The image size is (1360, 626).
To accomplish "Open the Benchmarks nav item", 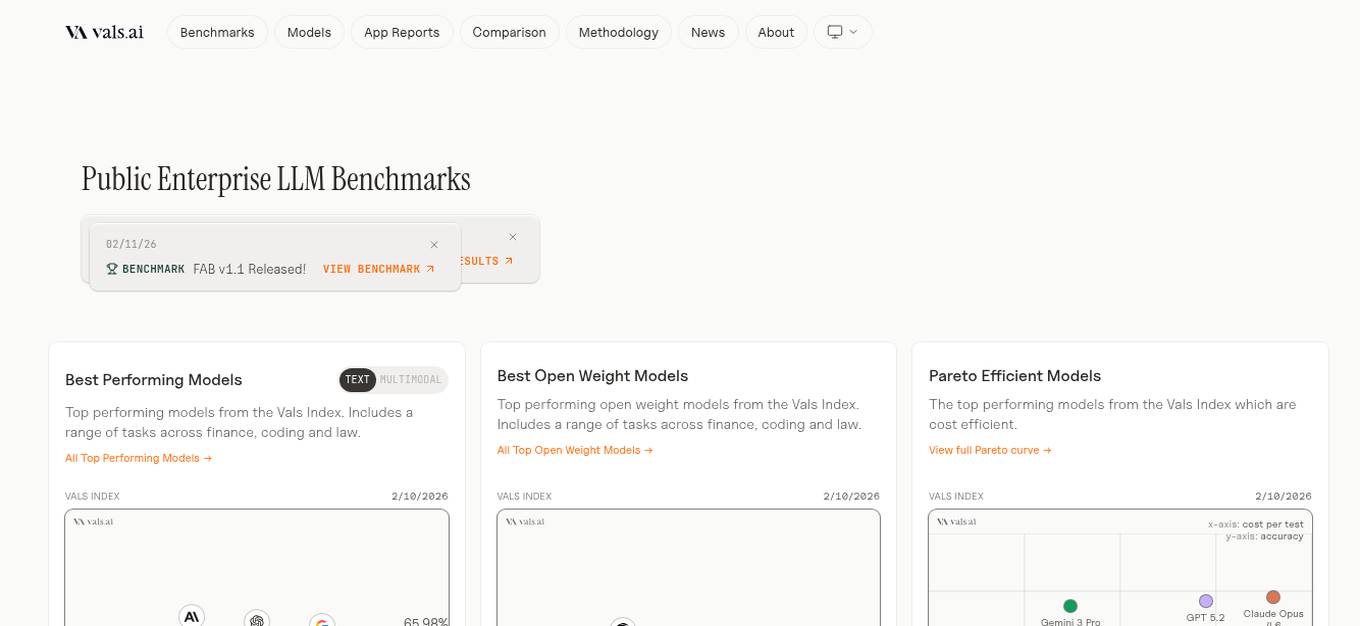I will coord(217,32).
